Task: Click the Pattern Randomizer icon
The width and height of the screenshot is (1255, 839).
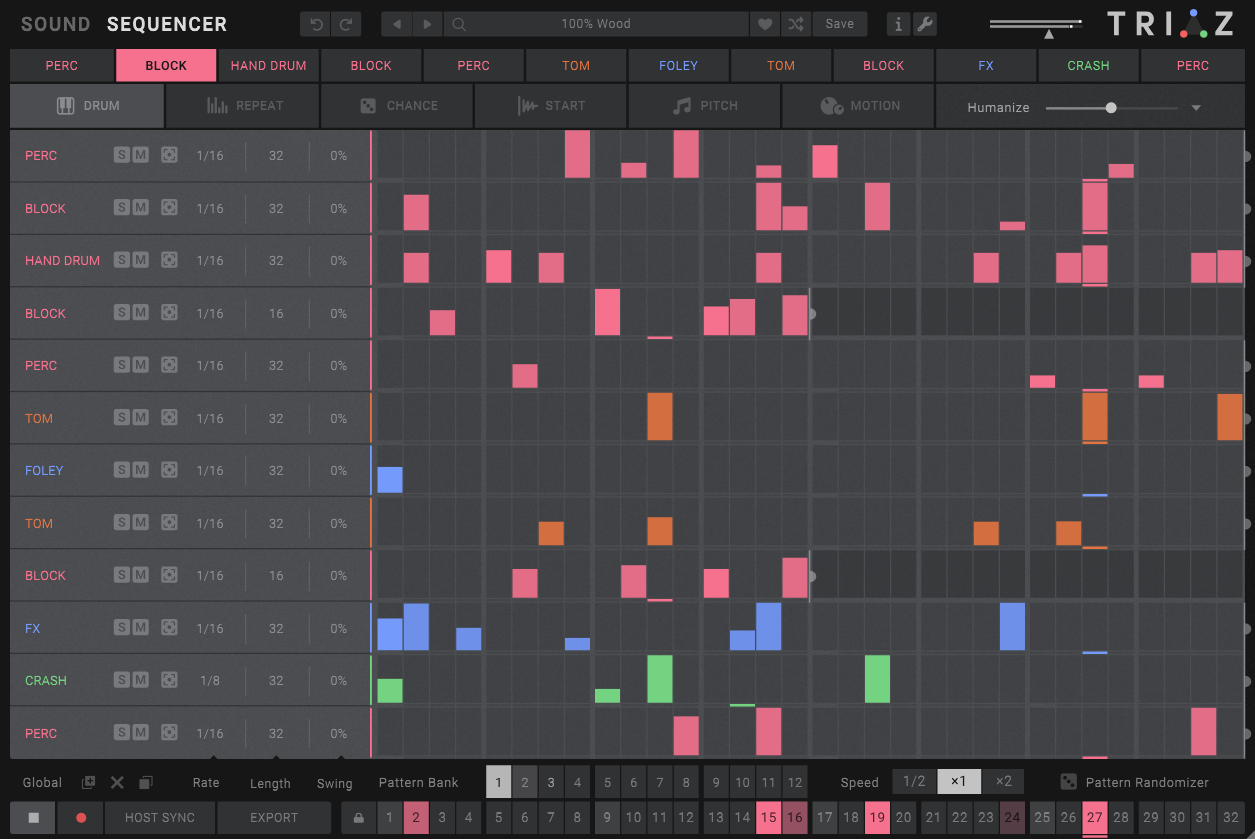Action: tap(1068, 782)
